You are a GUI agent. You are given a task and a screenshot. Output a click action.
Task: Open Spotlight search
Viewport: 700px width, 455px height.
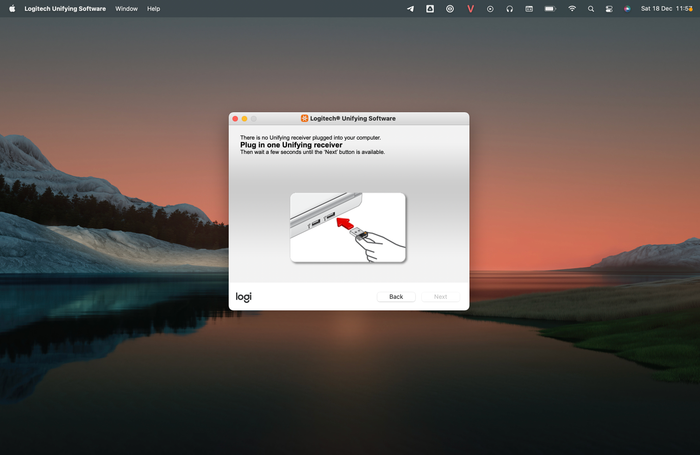click(x=591, y=8)
